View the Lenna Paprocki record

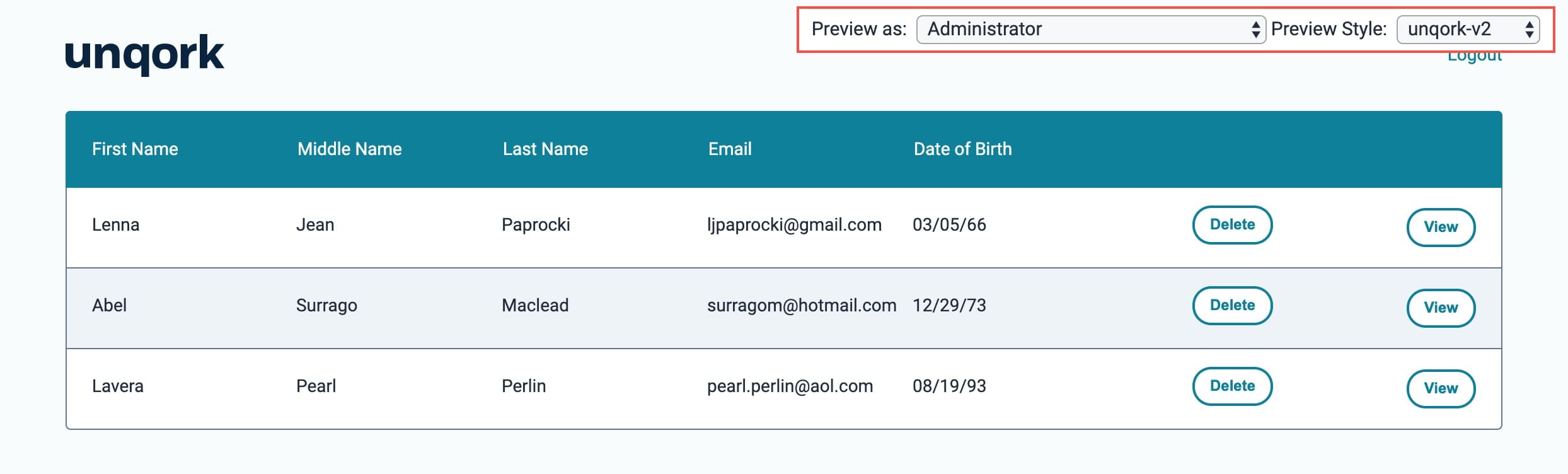click(1441, 227)
